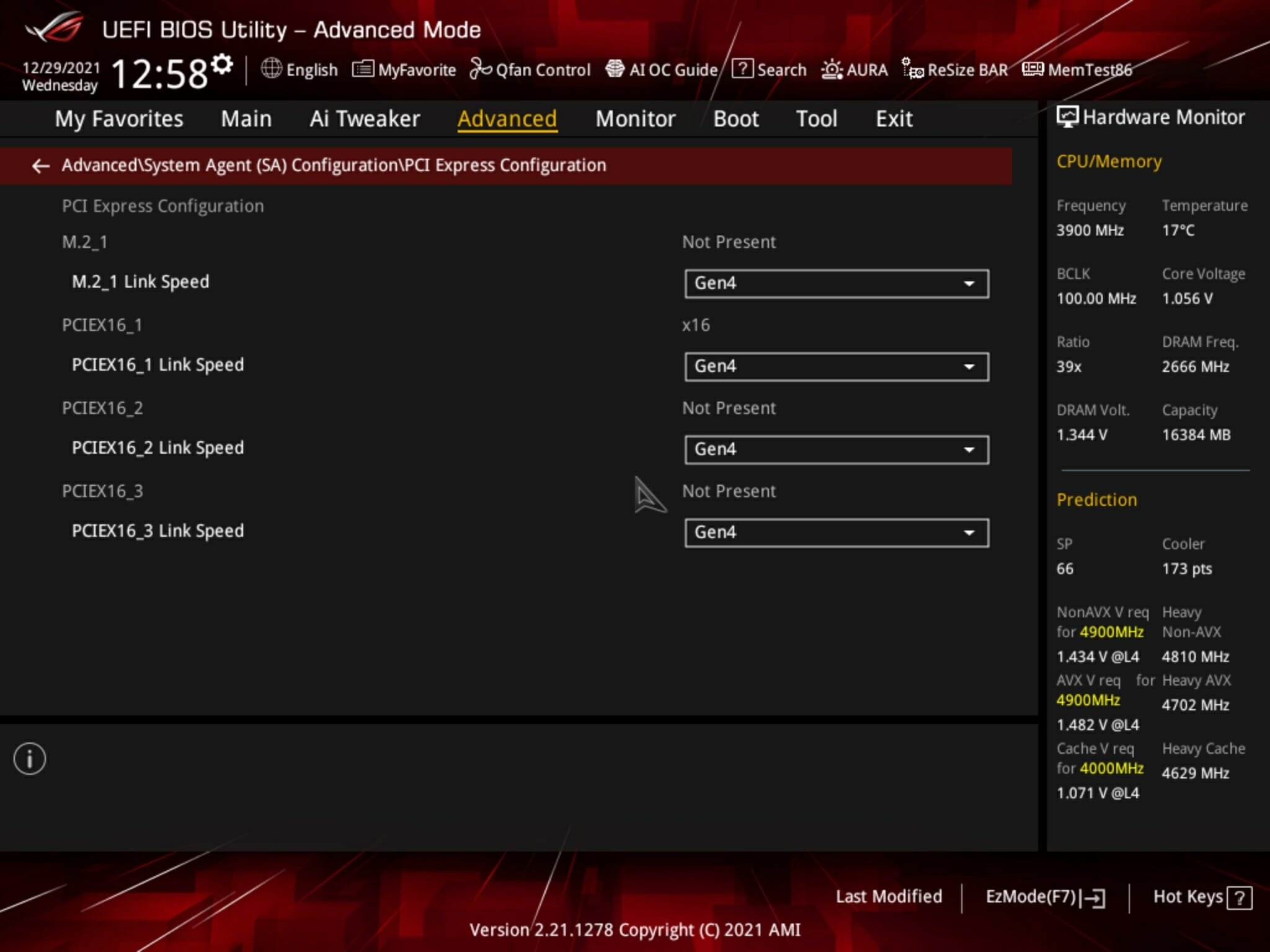The image size is (1270, 952).
Task: Change PCIEX16_2 Link Speed dropdown
Action: click(x=834, y=448)
